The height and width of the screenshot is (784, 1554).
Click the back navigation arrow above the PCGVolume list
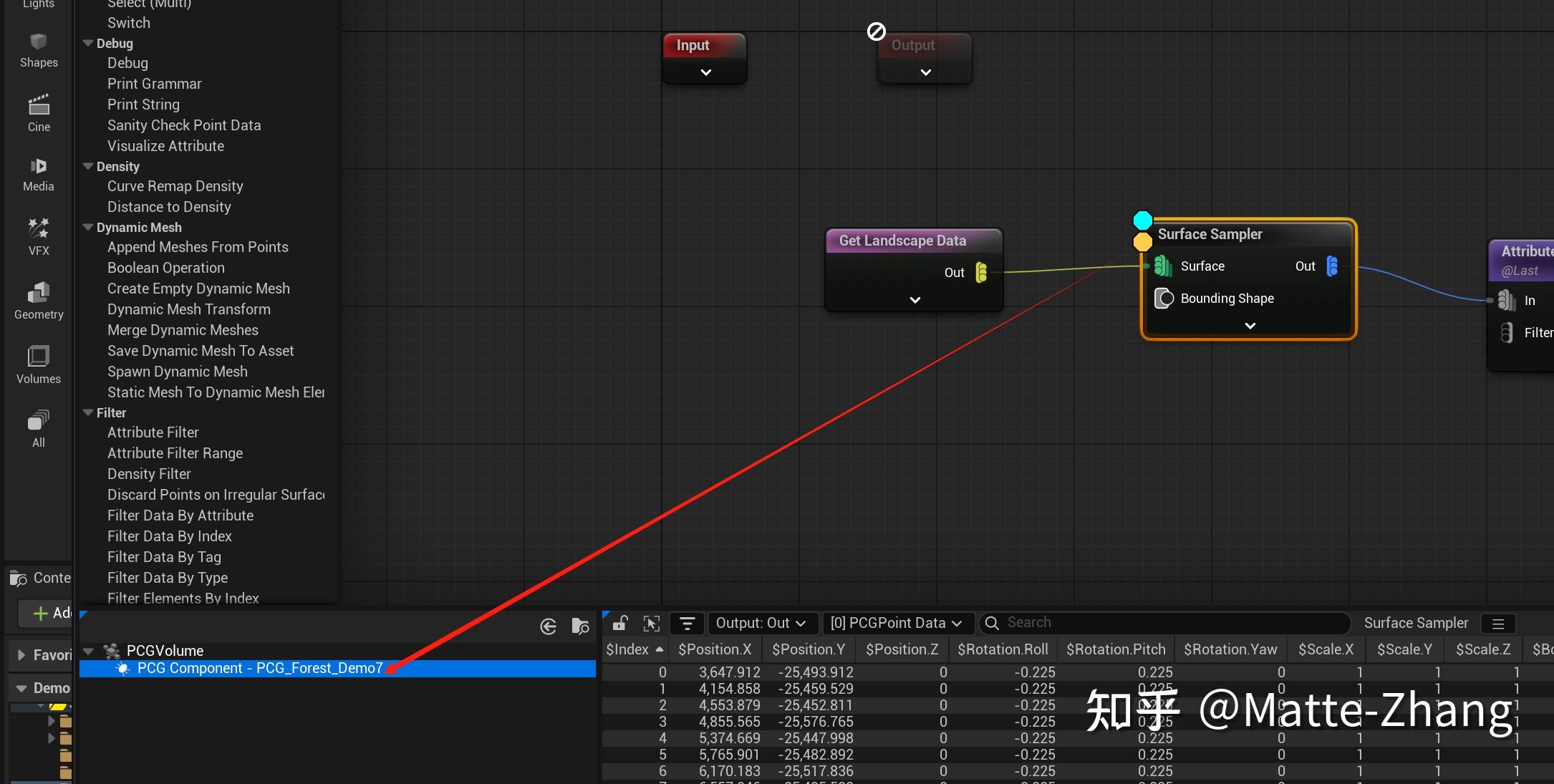[x=548, y=626]
